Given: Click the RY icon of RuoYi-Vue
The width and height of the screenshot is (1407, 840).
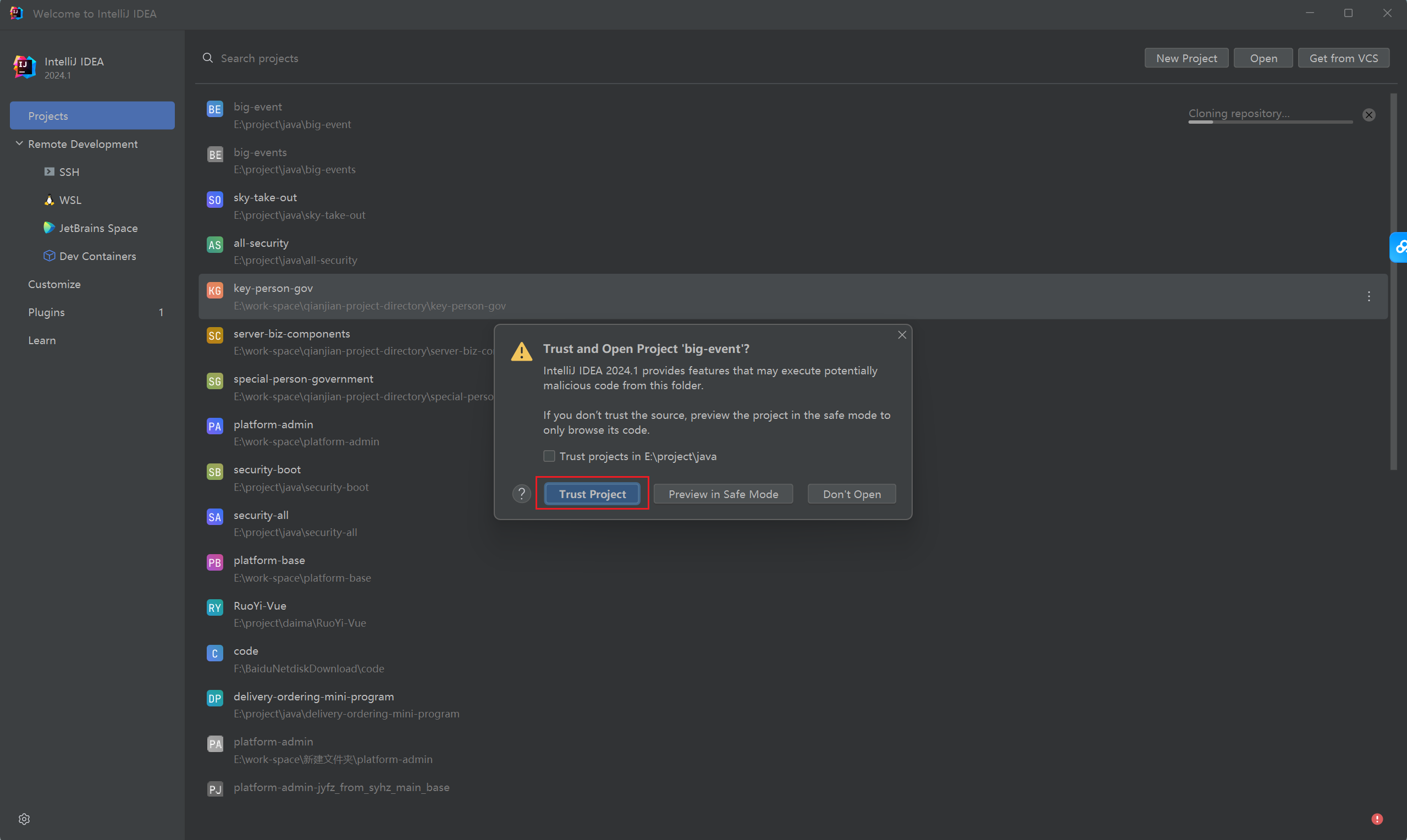Looking at the screenshot, I should click(214, 608).
